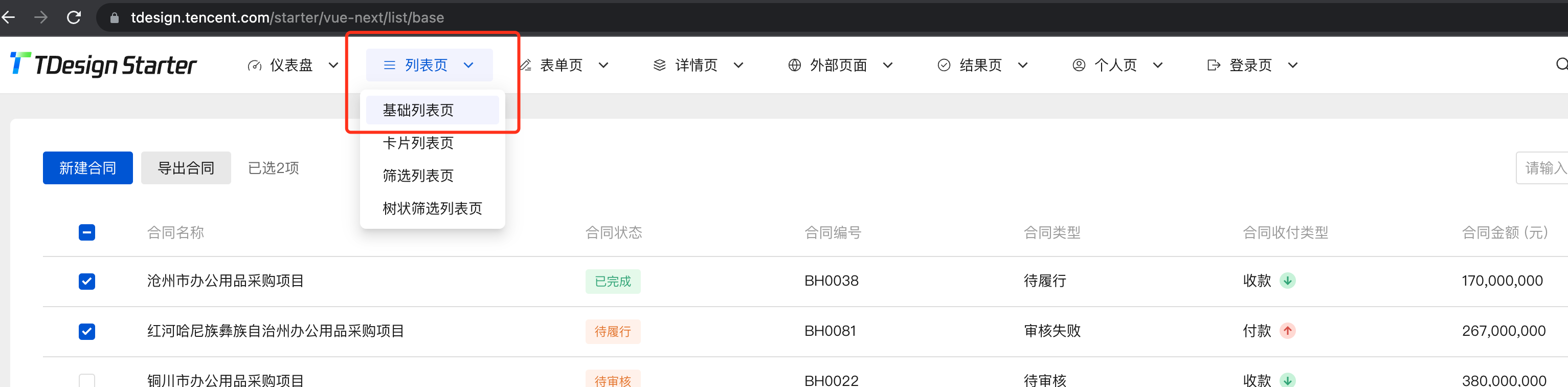The width and height of the screenshot is (1568, 387).
Task: Open the search magnifier icon
Action: click(1562, 64)
